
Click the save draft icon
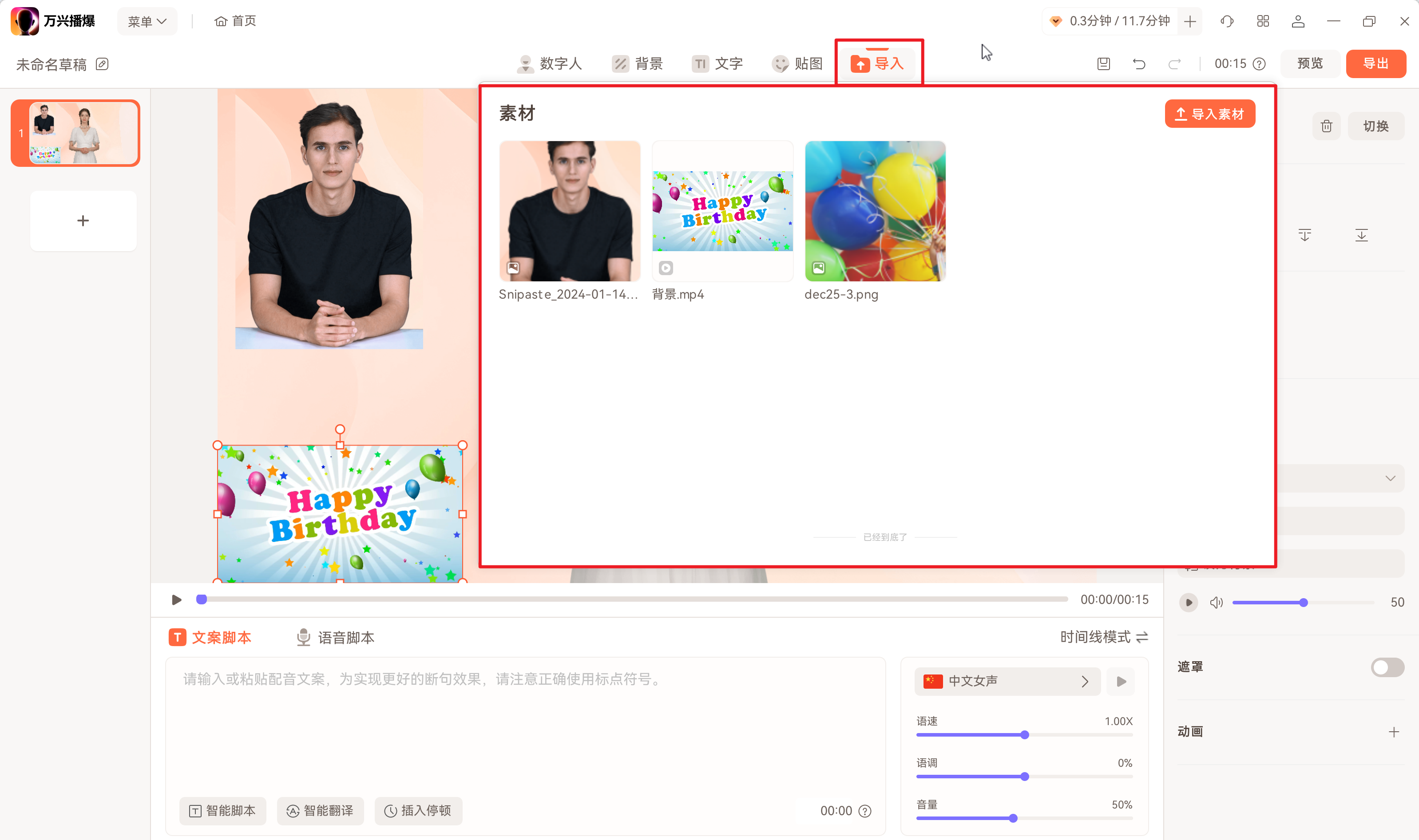point(1103,64)
